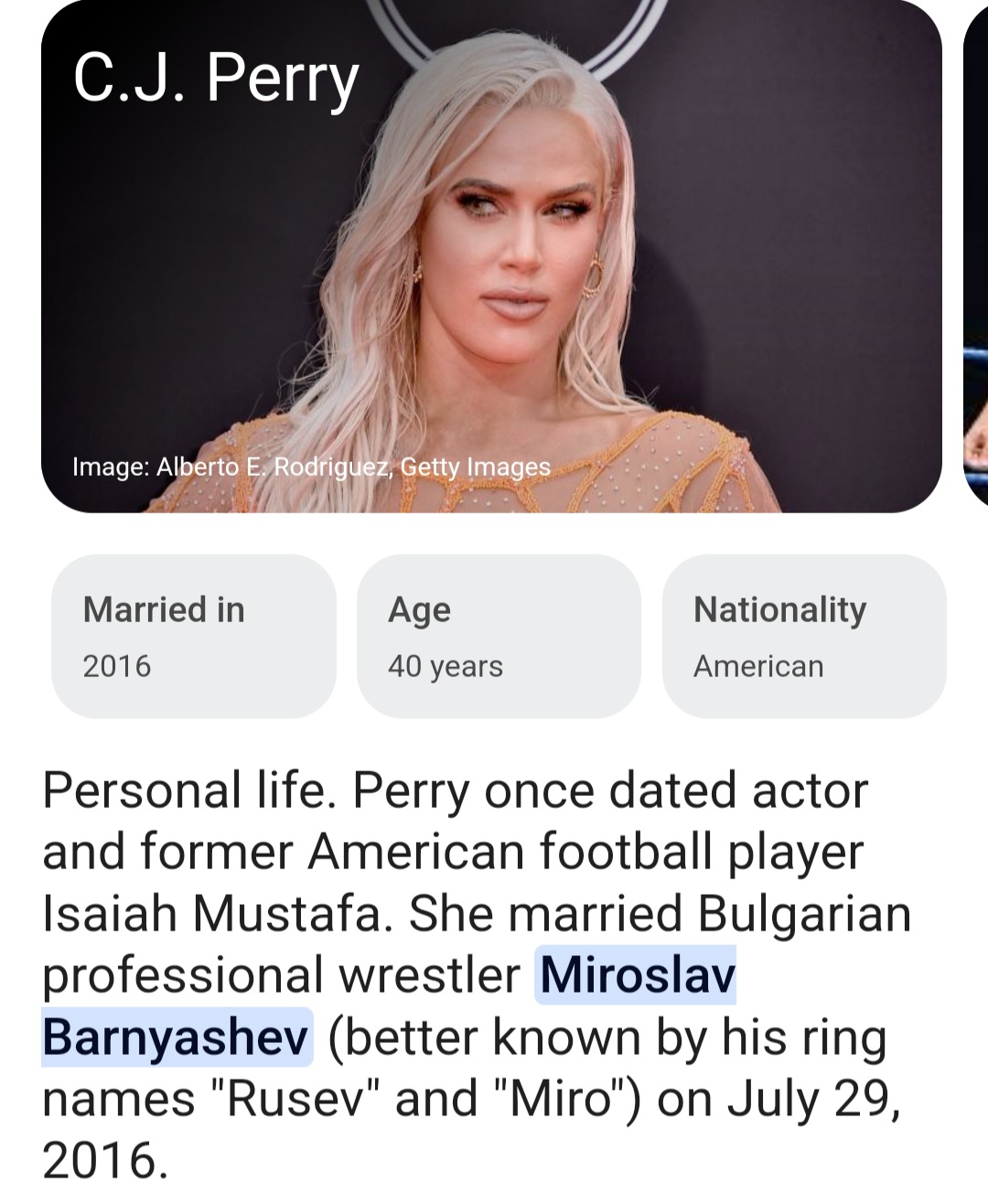Select the "Married in" info chip
The height and width of the screenshot is (1204, 988).
coord(194,636)
